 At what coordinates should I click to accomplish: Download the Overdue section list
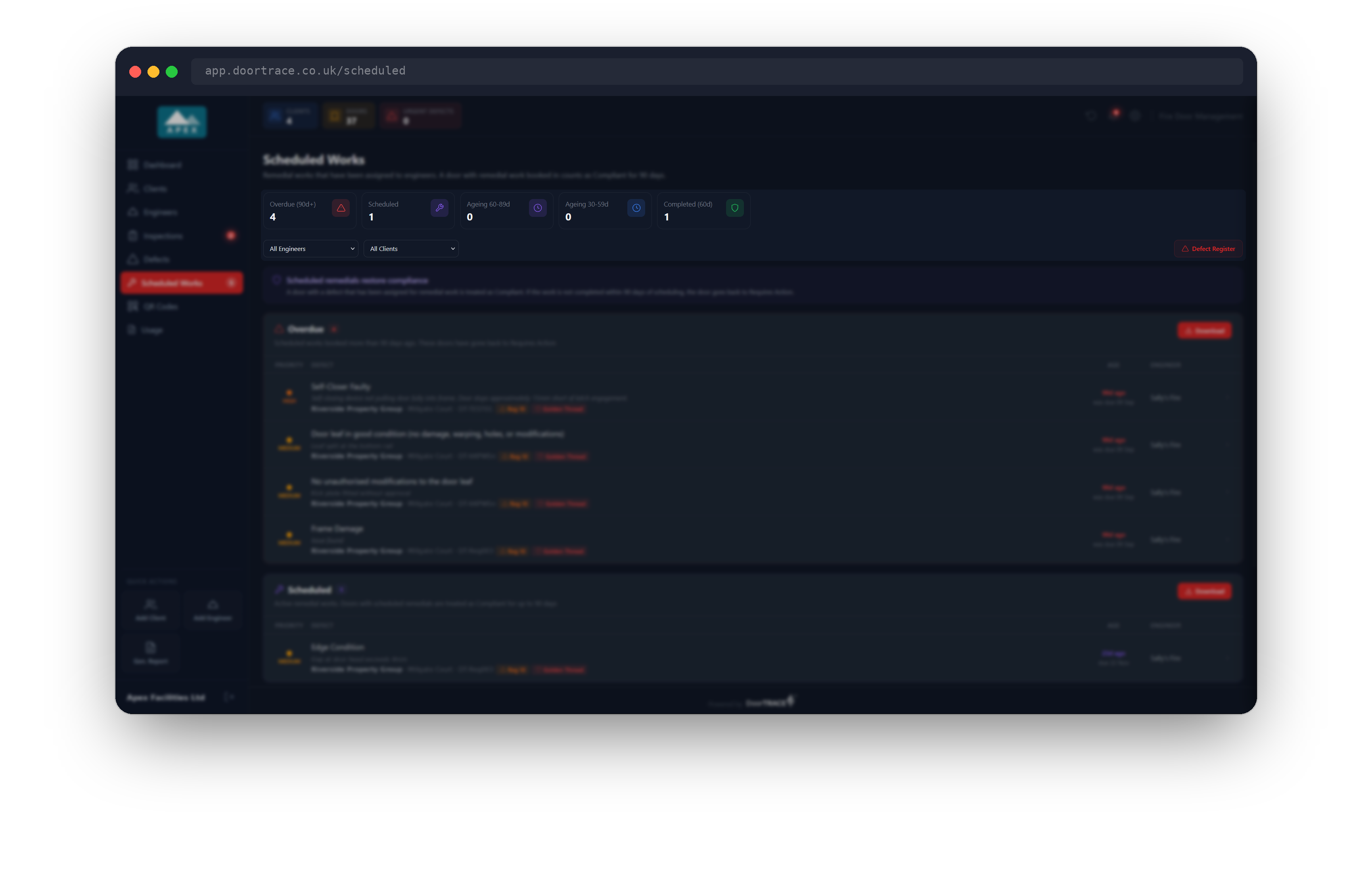click(x=1204, y=331)
